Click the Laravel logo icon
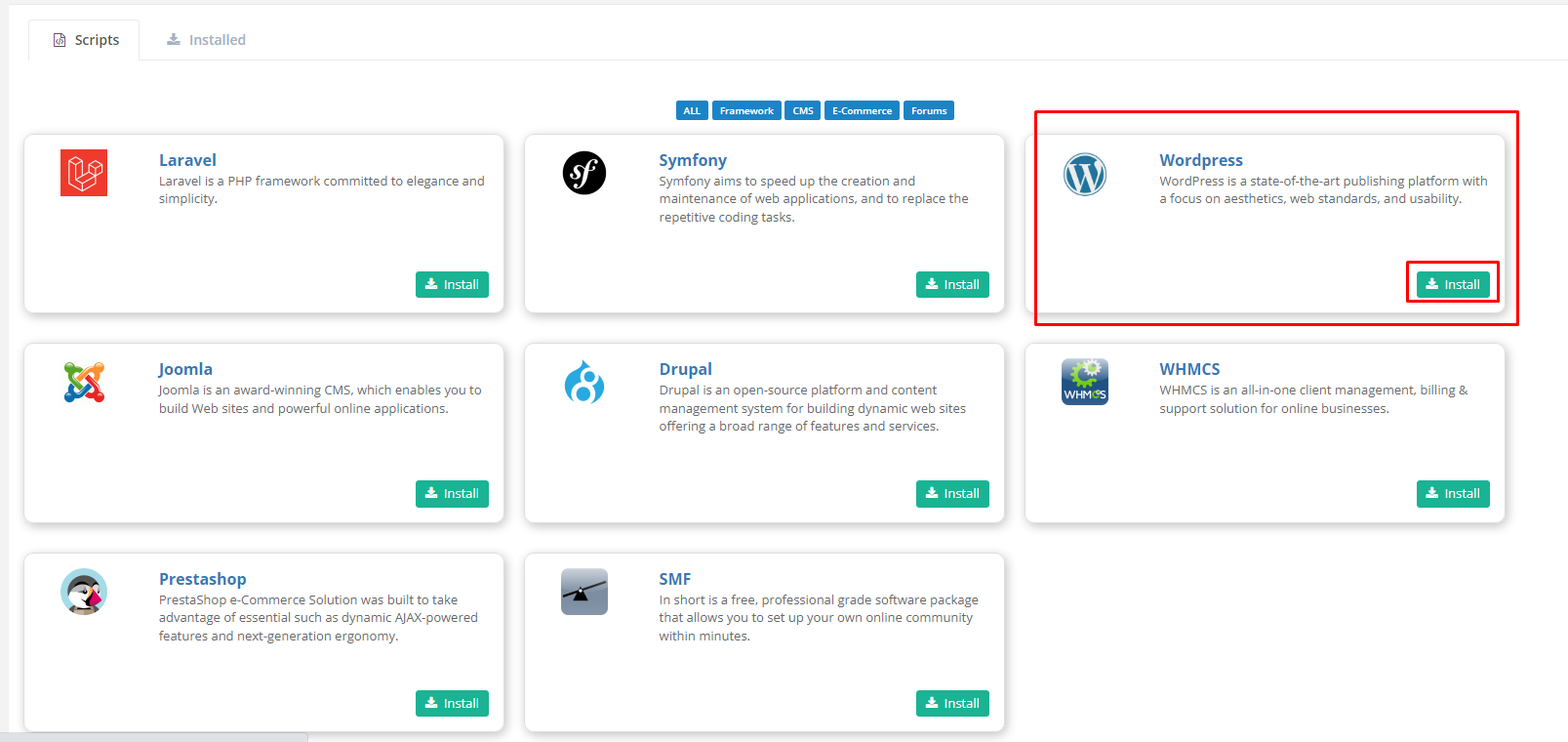Screen dimensions: 1568x742 pyautogui.click(x=84, y=173)
